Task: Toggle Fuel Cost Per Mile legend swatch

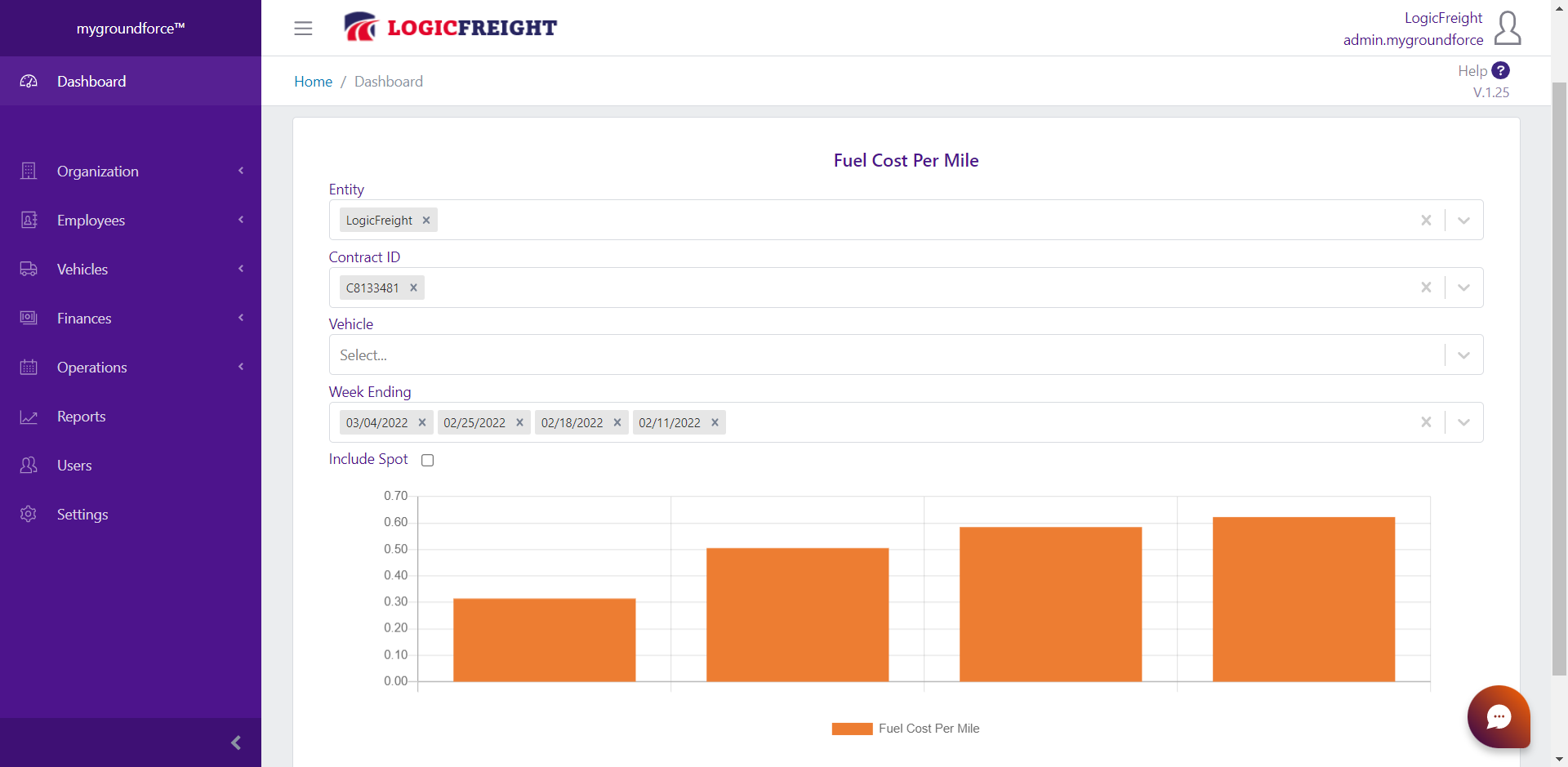Action: click(x=852, y=729)
